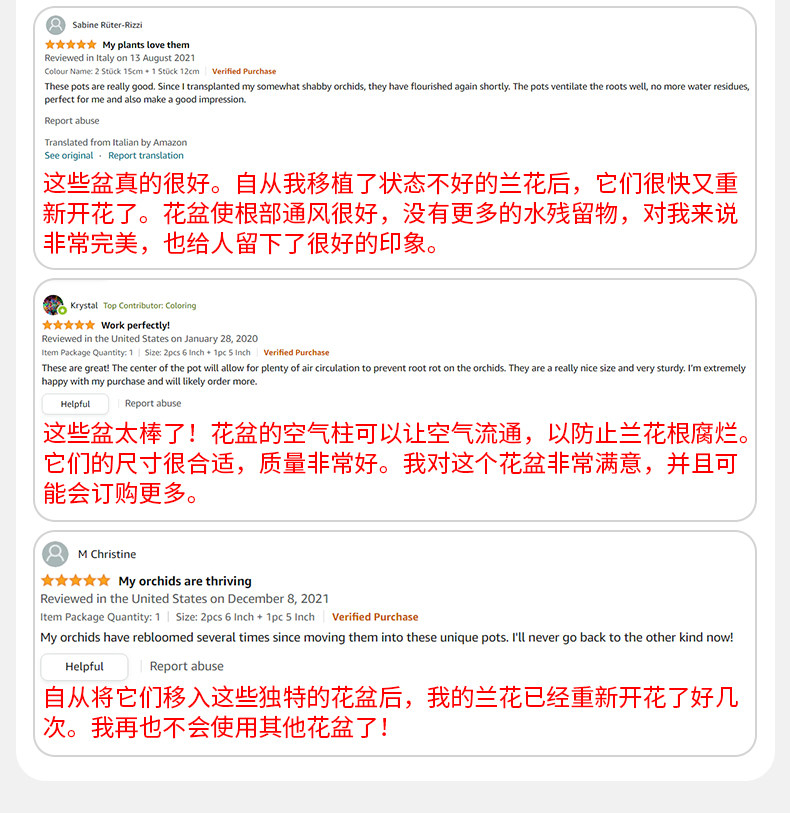
Task: Open the "My plants love them" review title
Action: [146, 45]
